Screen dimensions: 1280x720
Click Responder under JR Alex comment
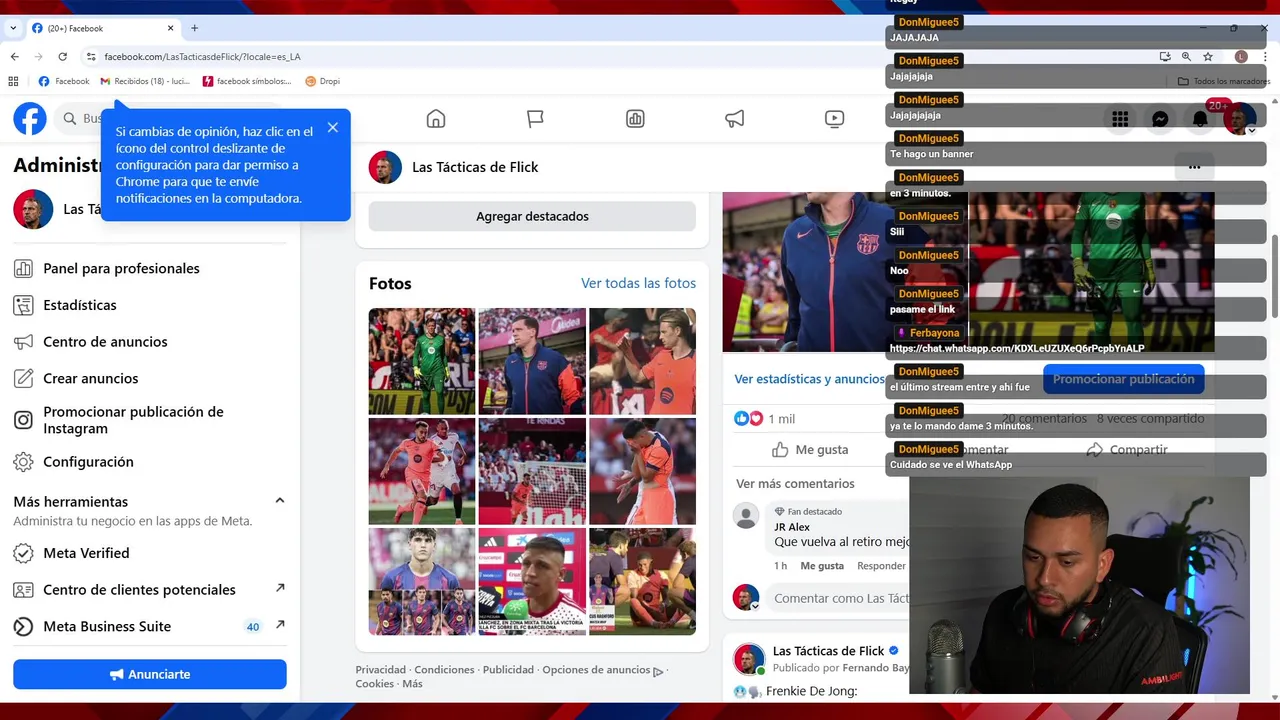click(881, 566)
